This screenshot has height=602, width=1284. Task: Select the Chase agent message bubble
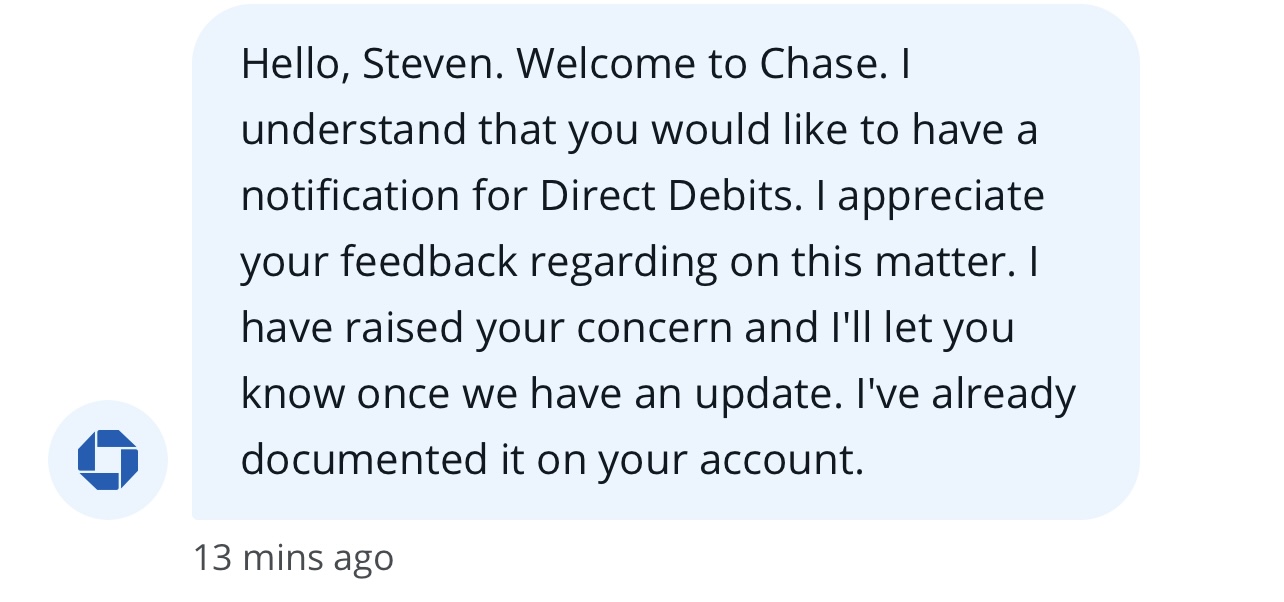[x=666, y=262]
